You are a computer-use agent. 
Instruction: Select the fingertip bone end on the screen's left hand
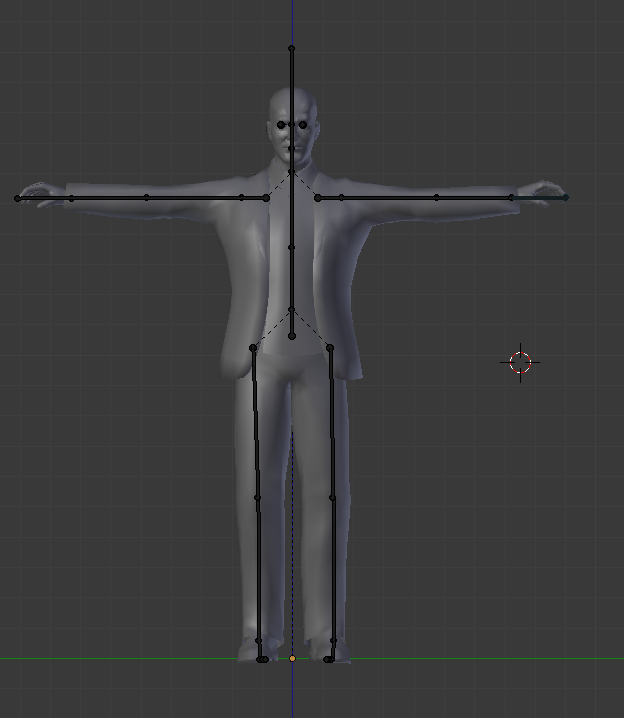pyautogui.click(x=17, y=198)
